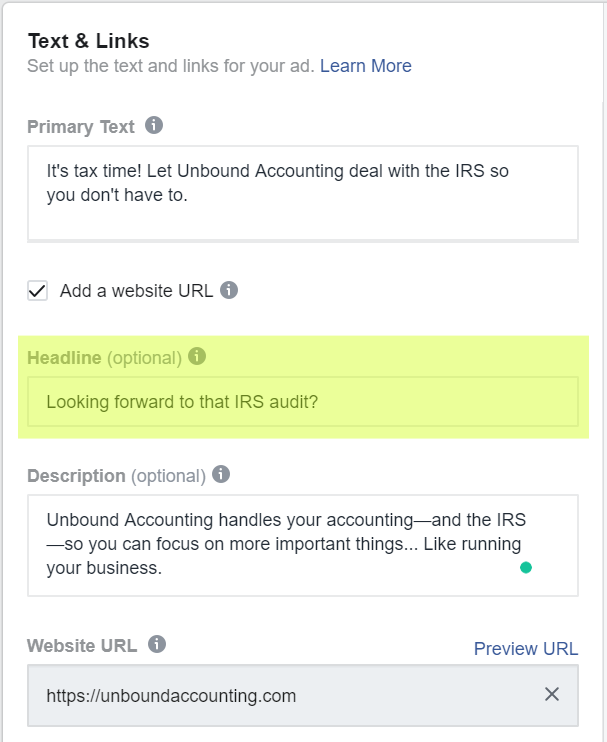Show the info tooltip for Description
Viewport: 607px width, 742px height.
click(221, 474)
